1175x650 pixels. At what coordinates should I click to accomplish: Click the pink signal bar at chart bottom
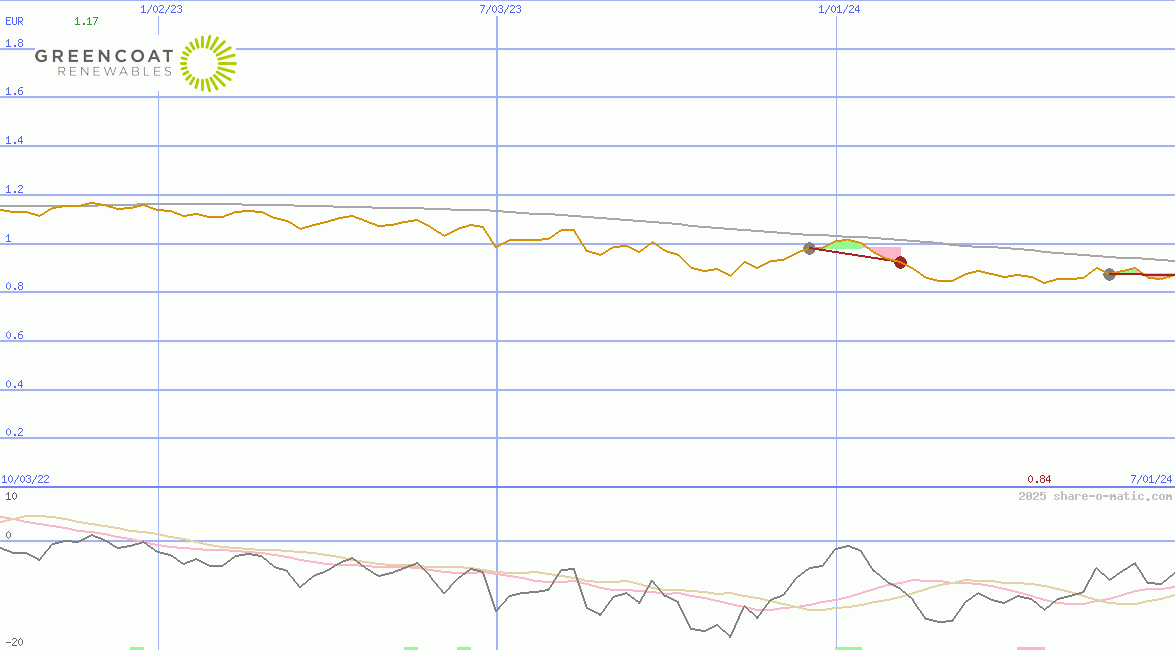click(1030, 647)
